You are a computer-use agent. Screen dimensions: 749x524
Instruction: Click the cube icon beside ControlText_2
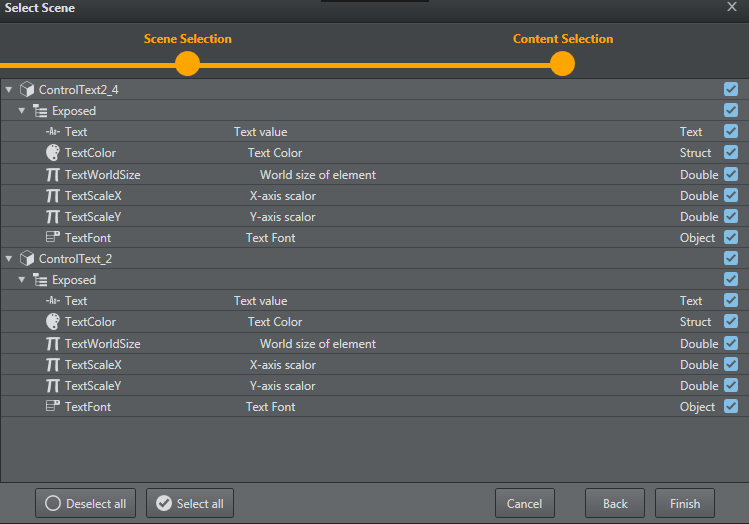[27, 259]
